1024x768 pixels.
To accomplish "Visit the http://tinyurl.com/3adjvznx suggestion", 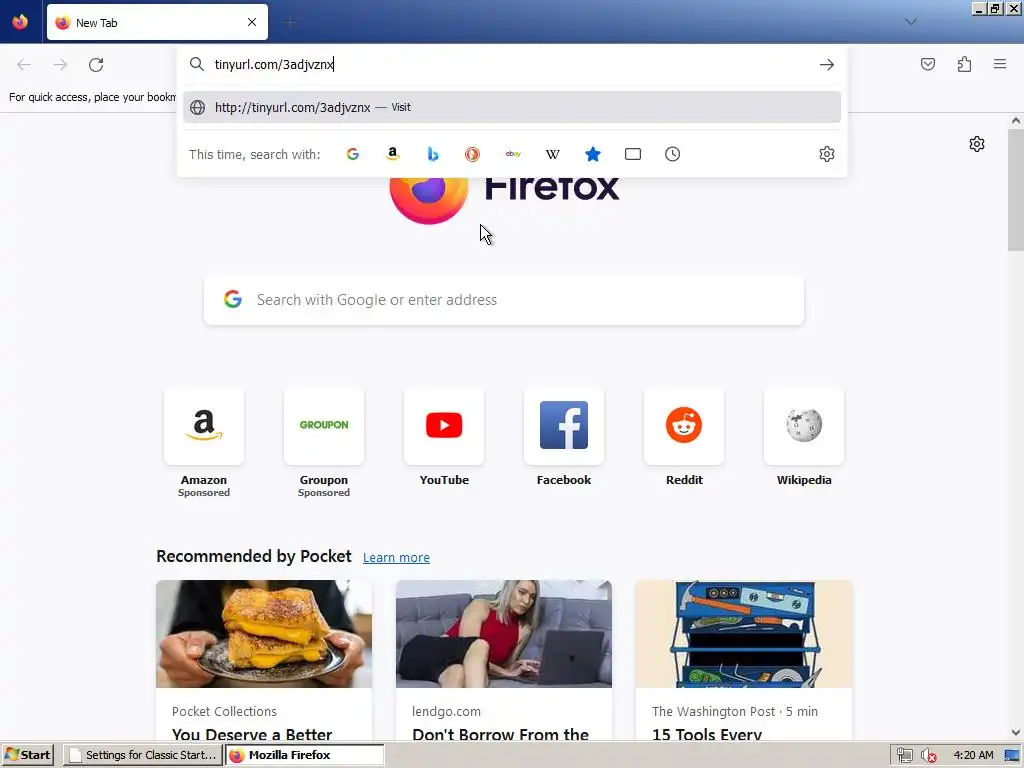I will click(x=511, y=107).
